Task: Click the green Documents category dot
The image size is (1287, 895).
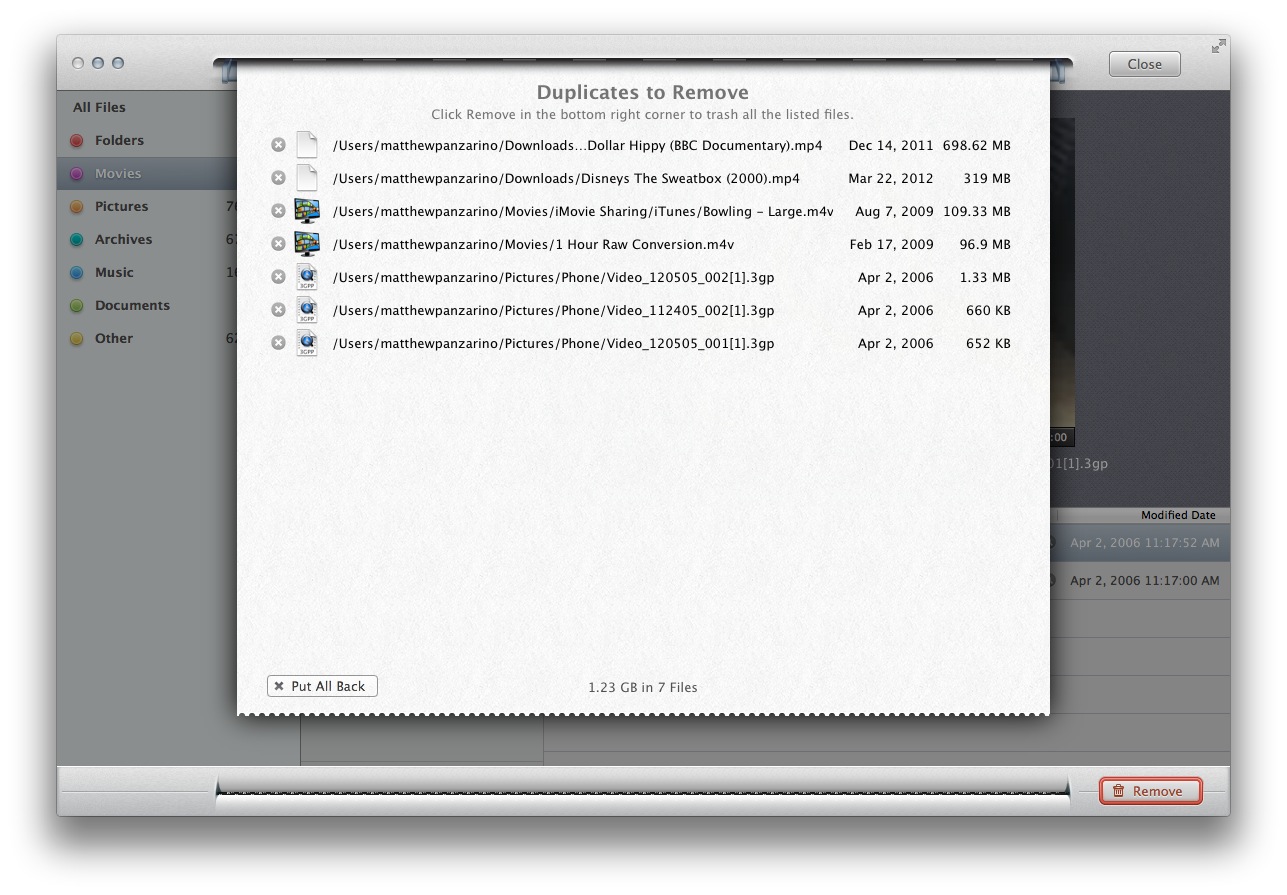Action: coord(76,306)
